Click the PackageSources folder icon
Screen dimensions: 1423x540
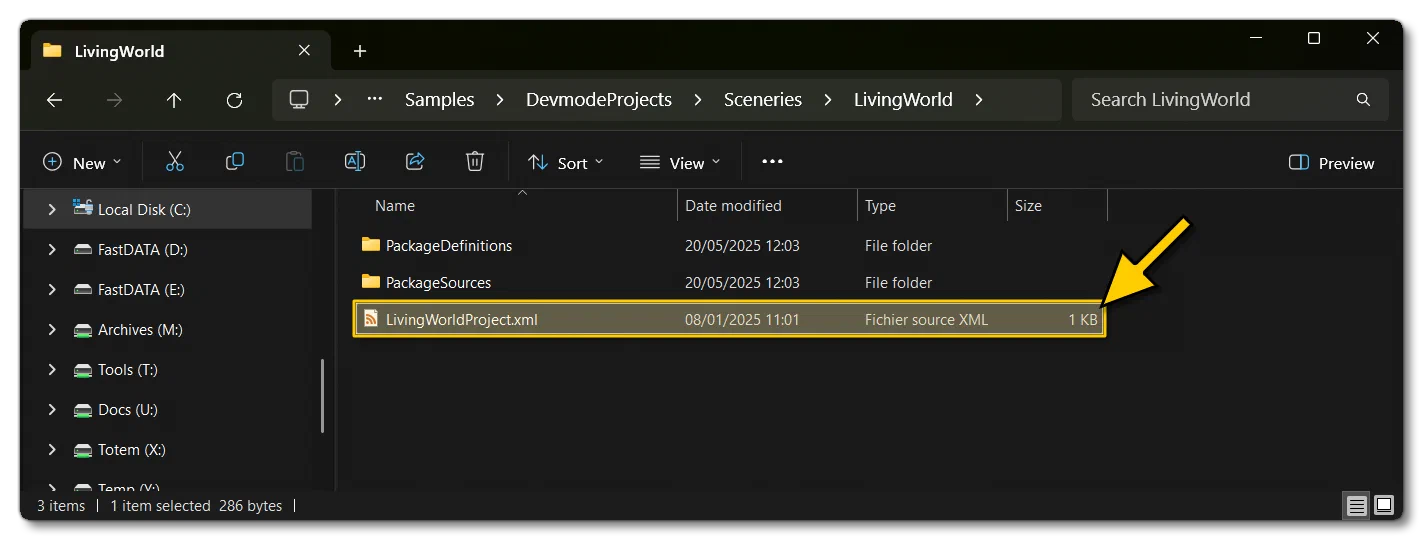coord(371,282)
